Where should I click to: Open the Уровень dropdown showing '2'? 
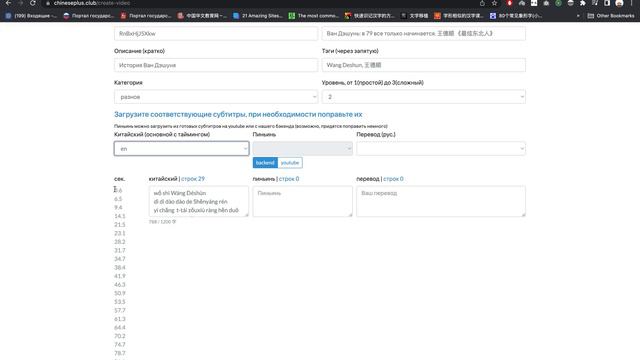424,97
